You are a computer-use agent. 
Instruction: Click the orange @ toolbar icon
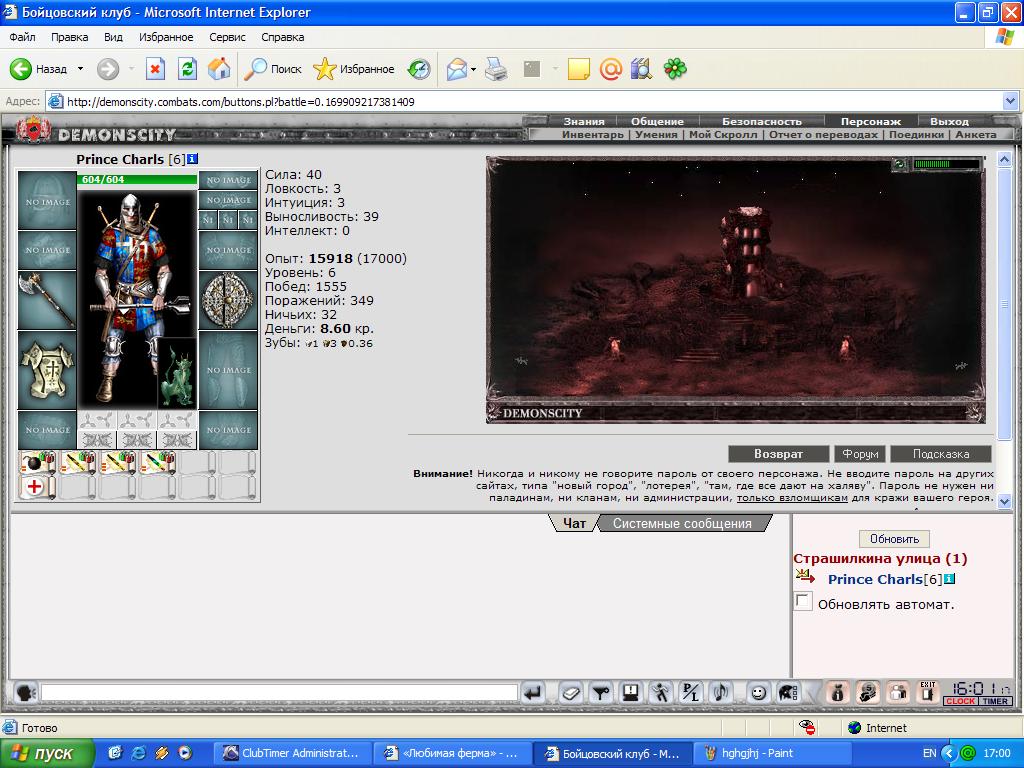(x=611, y=69)
